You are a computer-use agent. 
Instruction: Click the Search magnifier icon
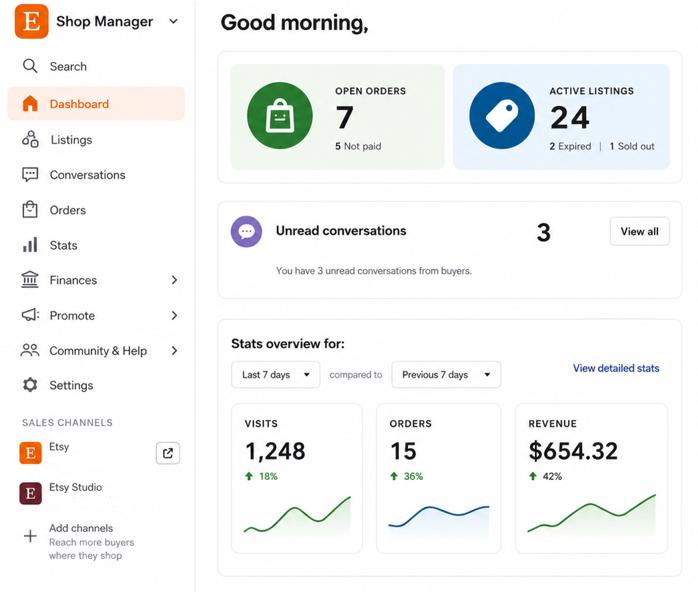pyautogui.click(x=30, y=66)
